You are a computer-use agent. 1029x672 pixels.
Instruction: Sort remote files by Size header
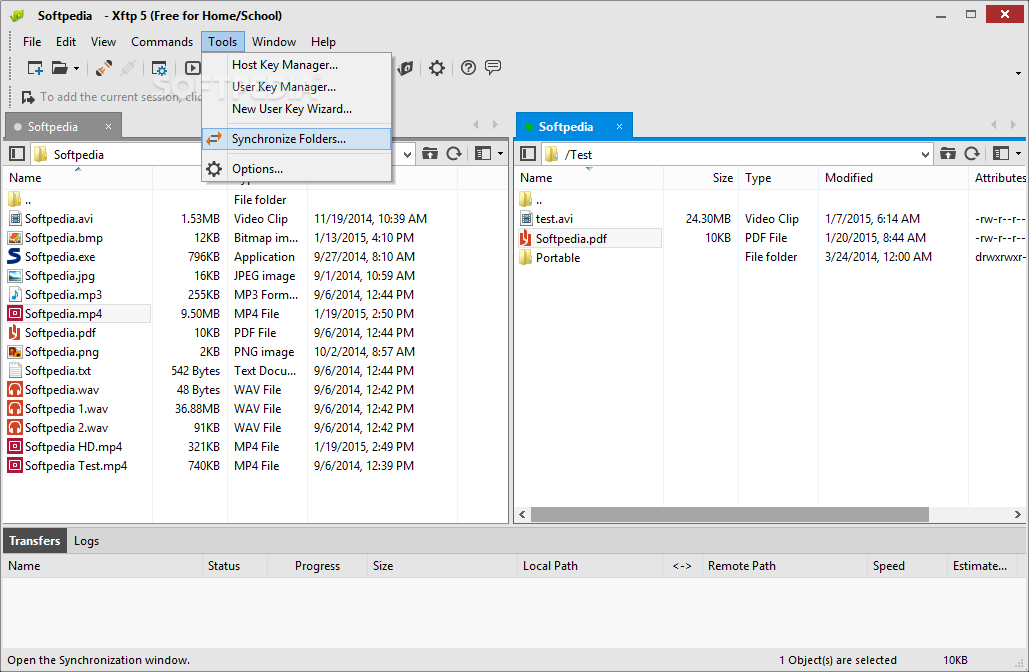click(701, 178)
